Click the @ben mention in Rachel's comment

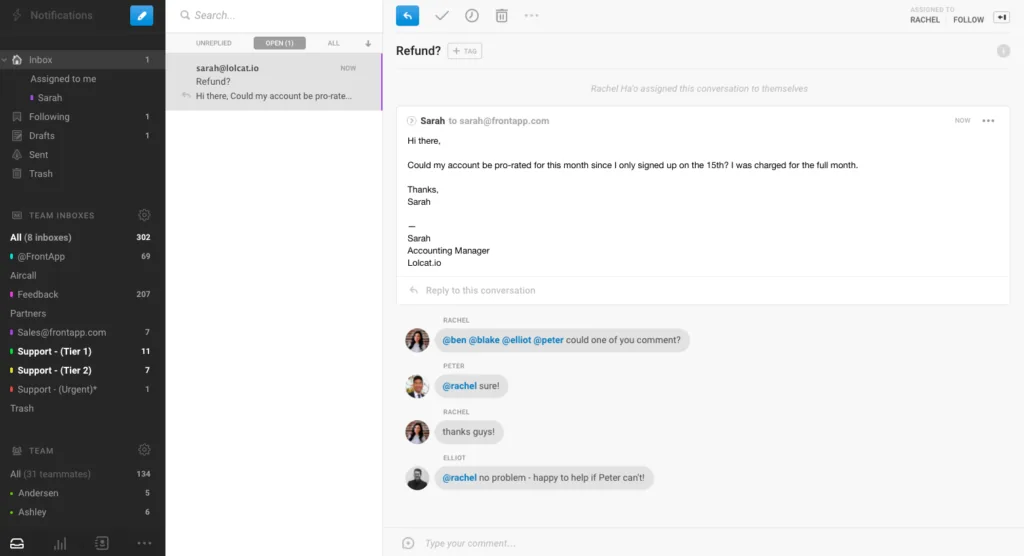[x=455, y=340]
